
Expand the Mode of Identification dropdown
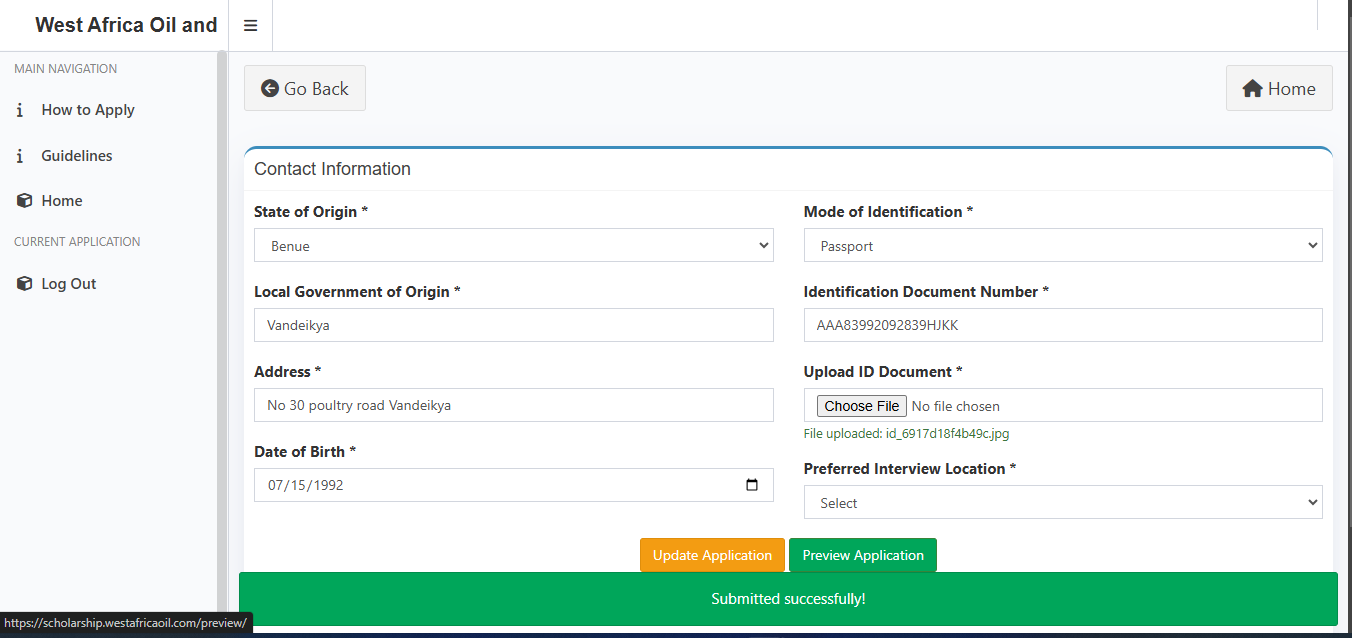point(1062,246)
